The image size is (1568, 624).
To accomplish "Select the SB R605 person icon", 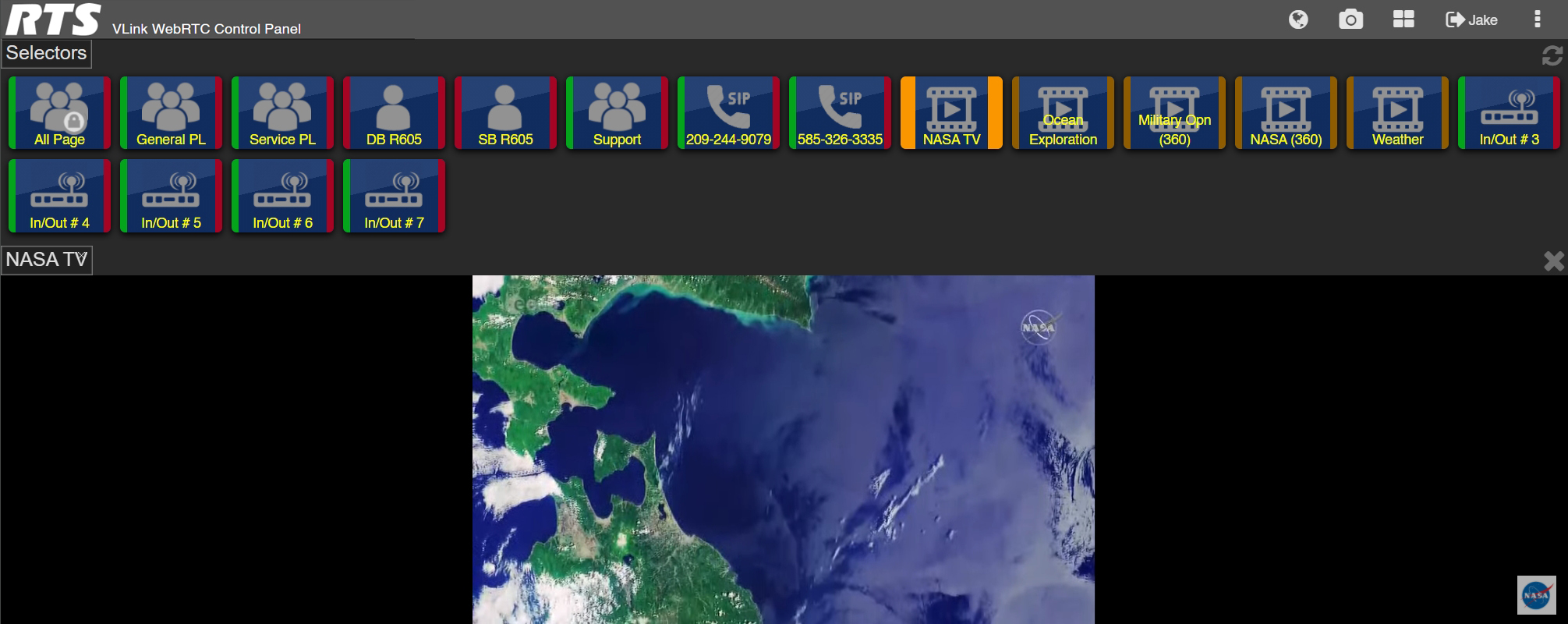I will [x=505, y=112].
